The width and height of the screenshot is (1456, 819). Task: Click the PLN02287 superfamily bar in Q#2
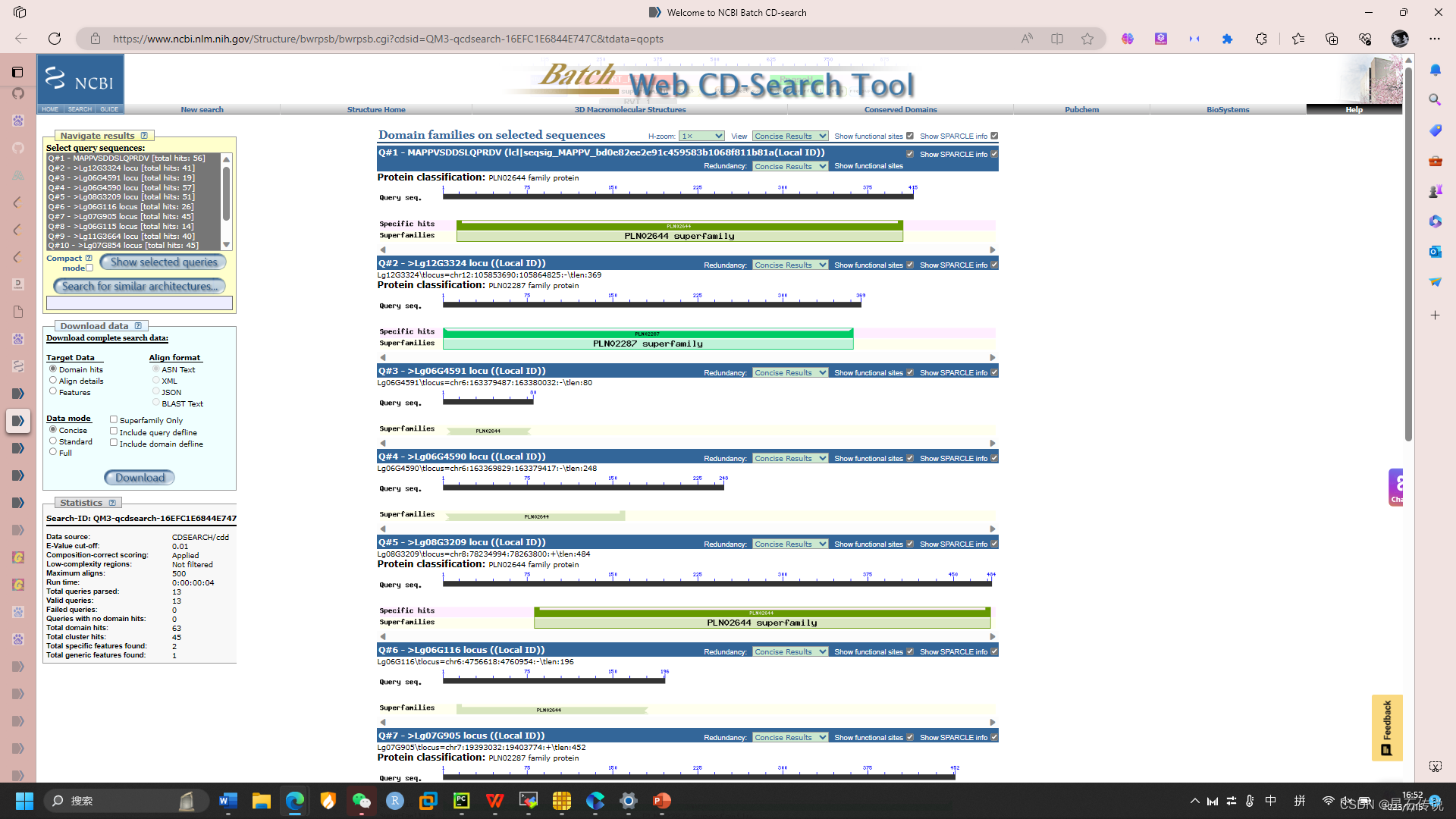click(648, 344)
